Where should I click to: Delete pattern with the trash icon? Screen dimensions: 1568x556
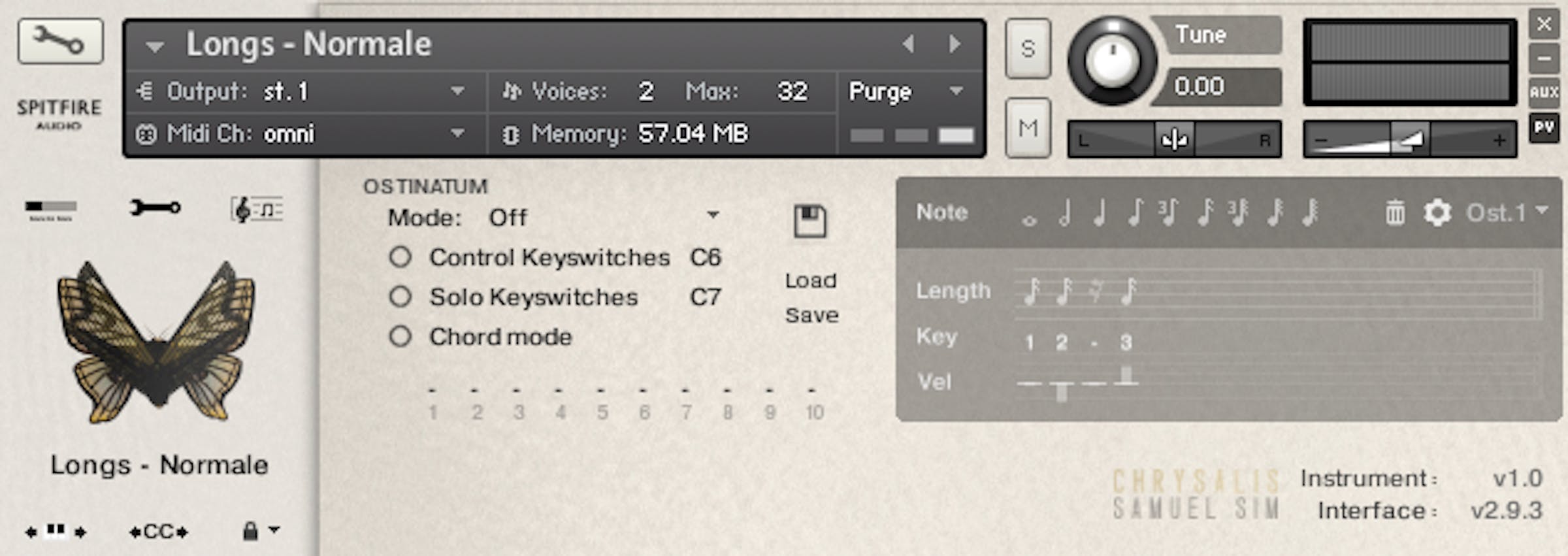click(1394, 212)
